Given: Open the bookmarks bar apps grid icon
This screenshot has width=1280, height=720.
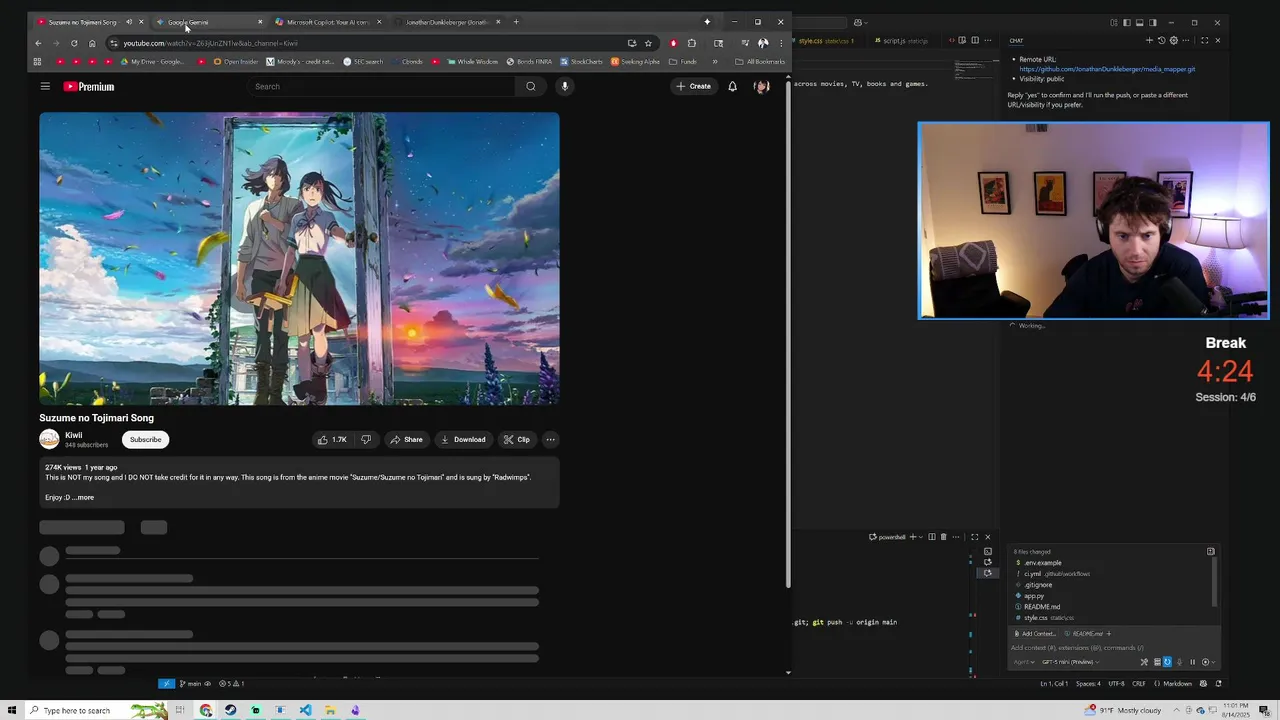Looking at the screenshot, I should click(37, 62).
